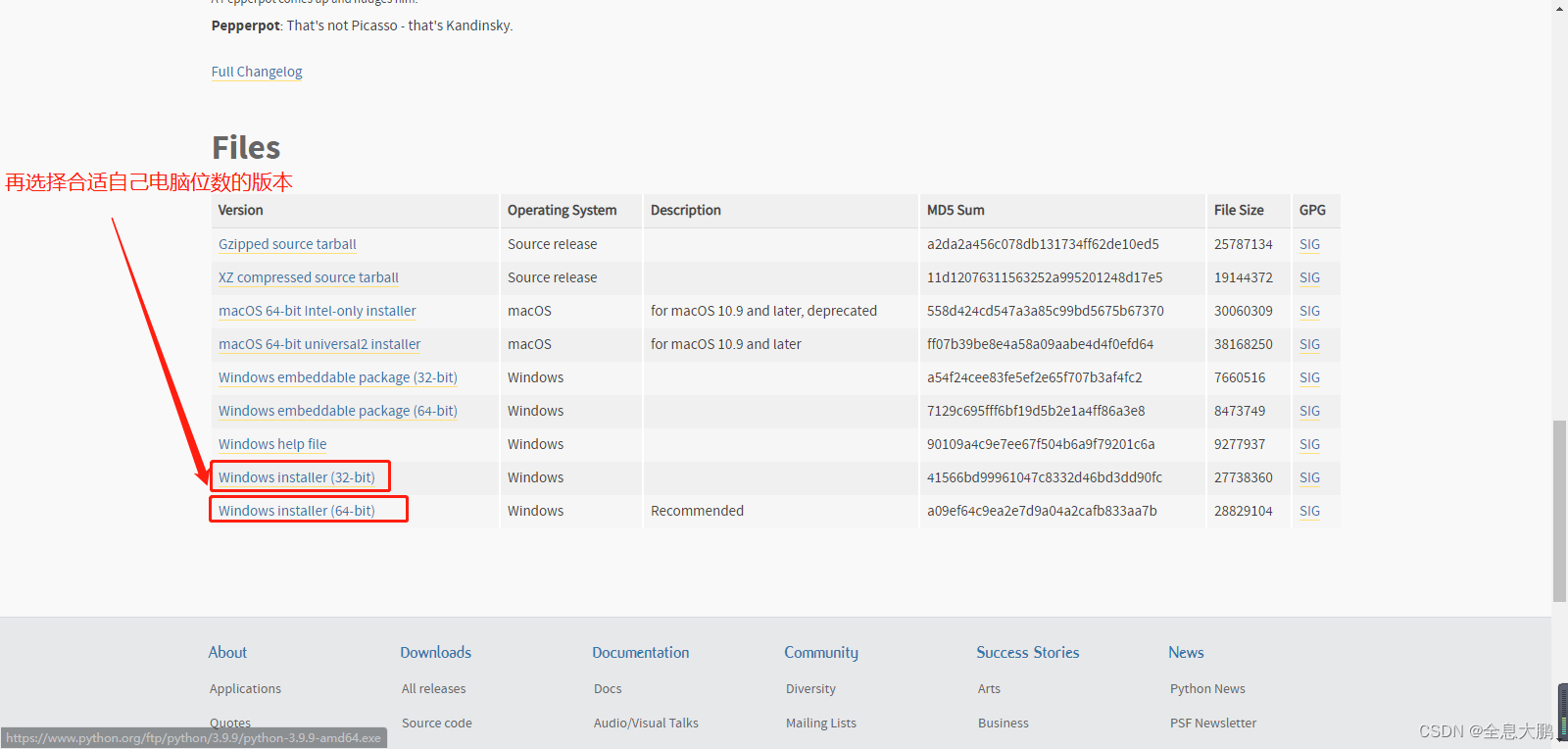This screenshot has width=1568, height=749.
Task: Open SIG for Windows embeddable 64-bit
Action: point(1309,411)
